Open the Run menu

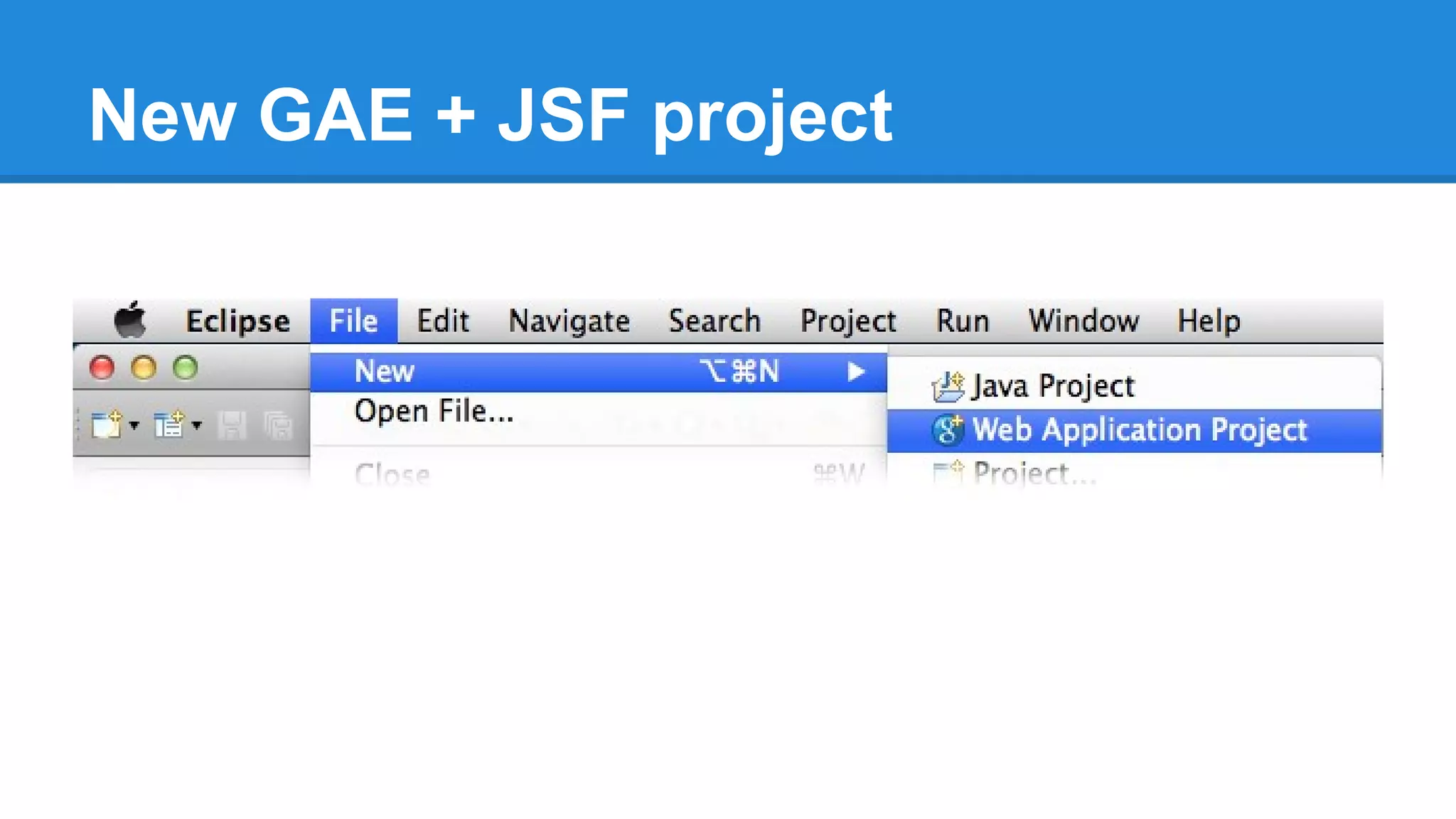[963, 321]
